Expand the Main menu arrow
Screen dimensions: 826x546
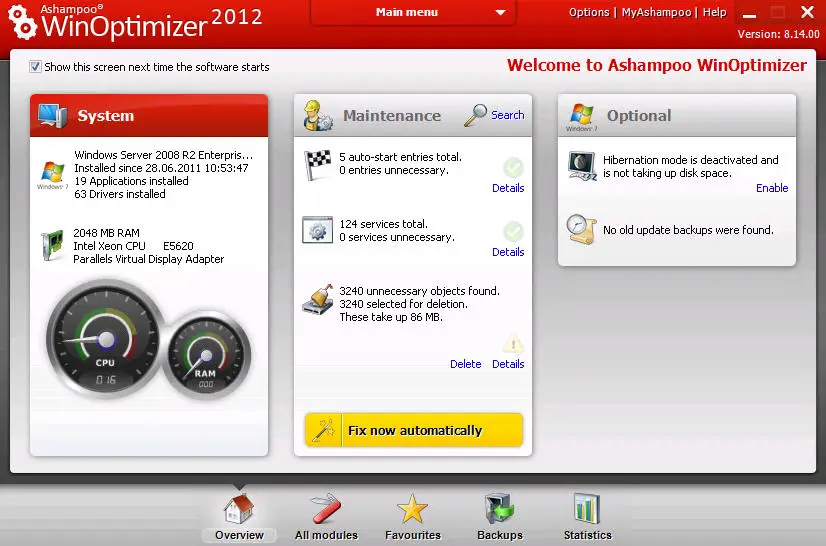coord(500,13)
